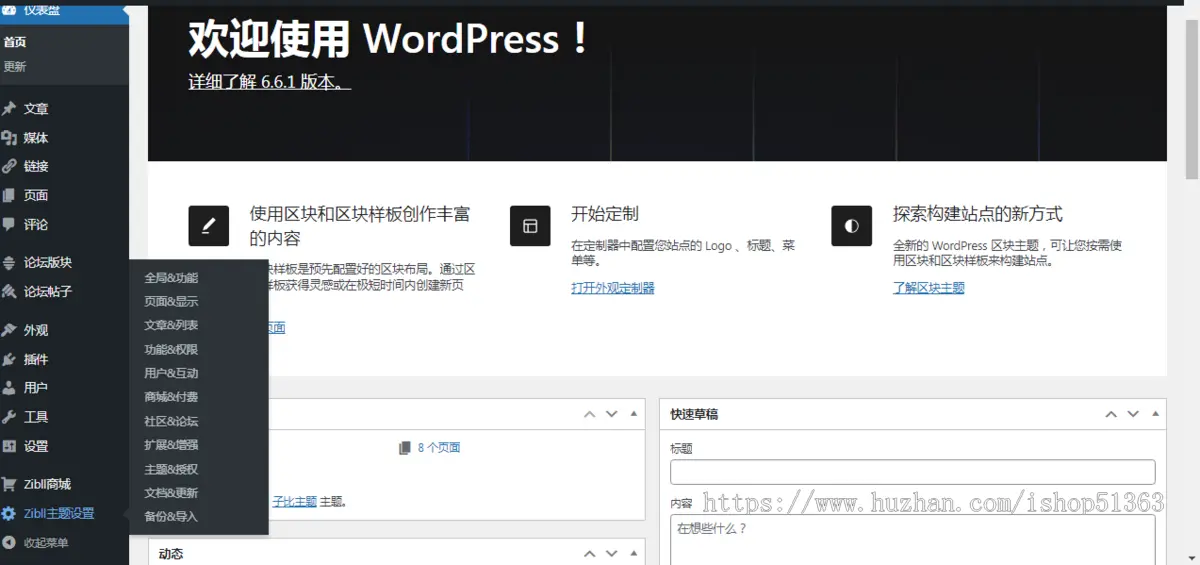This screenshot has height=565, width=1200.
Task: Select 全局&功能 in Zibll submenu
Action: pyautogui.click(x=171, y=278)
